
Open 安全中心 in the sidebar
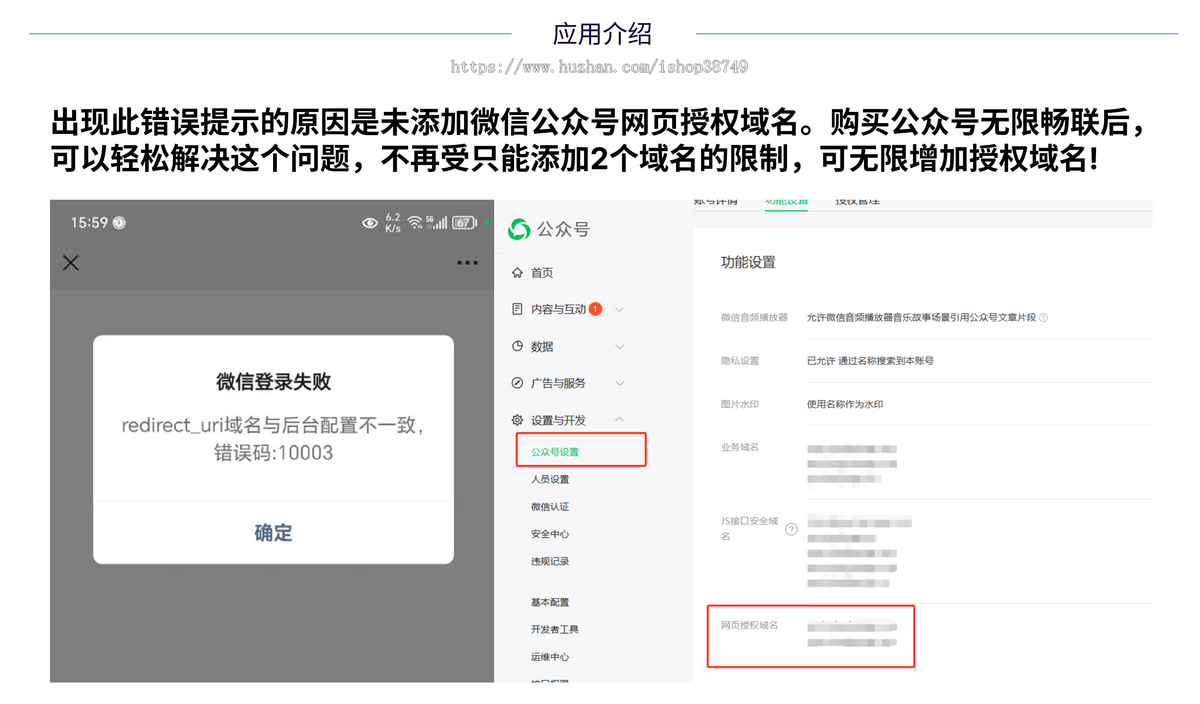pyautogui.click(x=550, y=534)
